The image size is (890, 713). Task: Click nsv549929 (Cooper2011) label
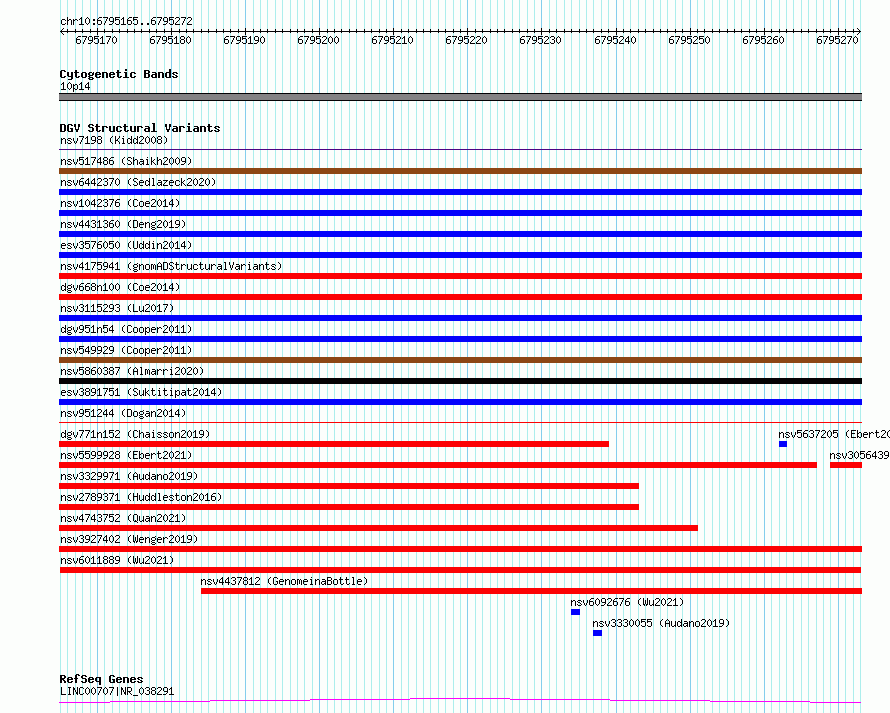(x=126, y=350)
